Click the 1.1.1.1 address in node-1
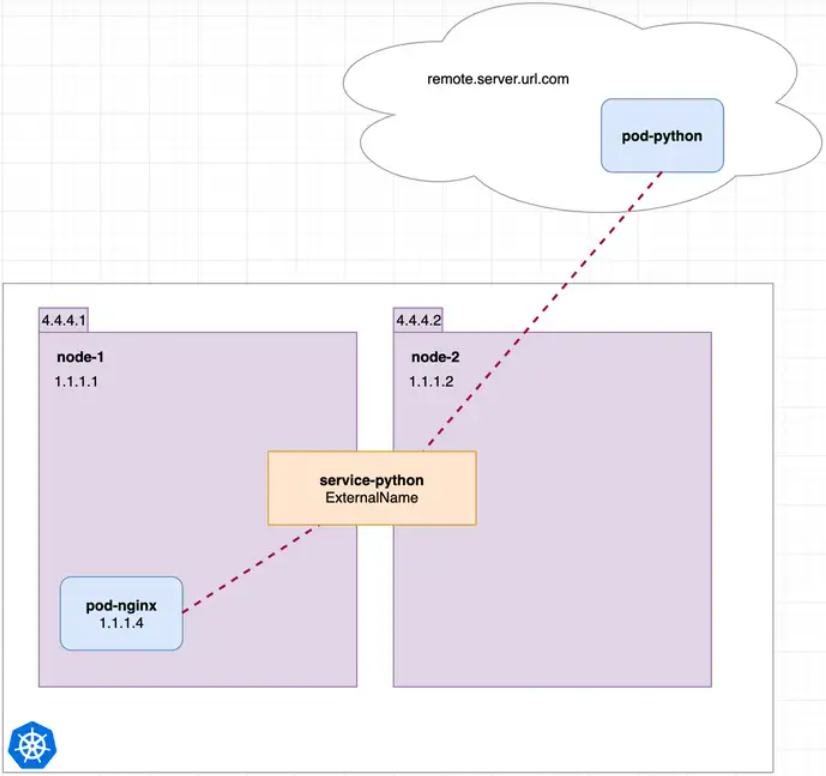This screenshot has width=826, height=776. 77,382
